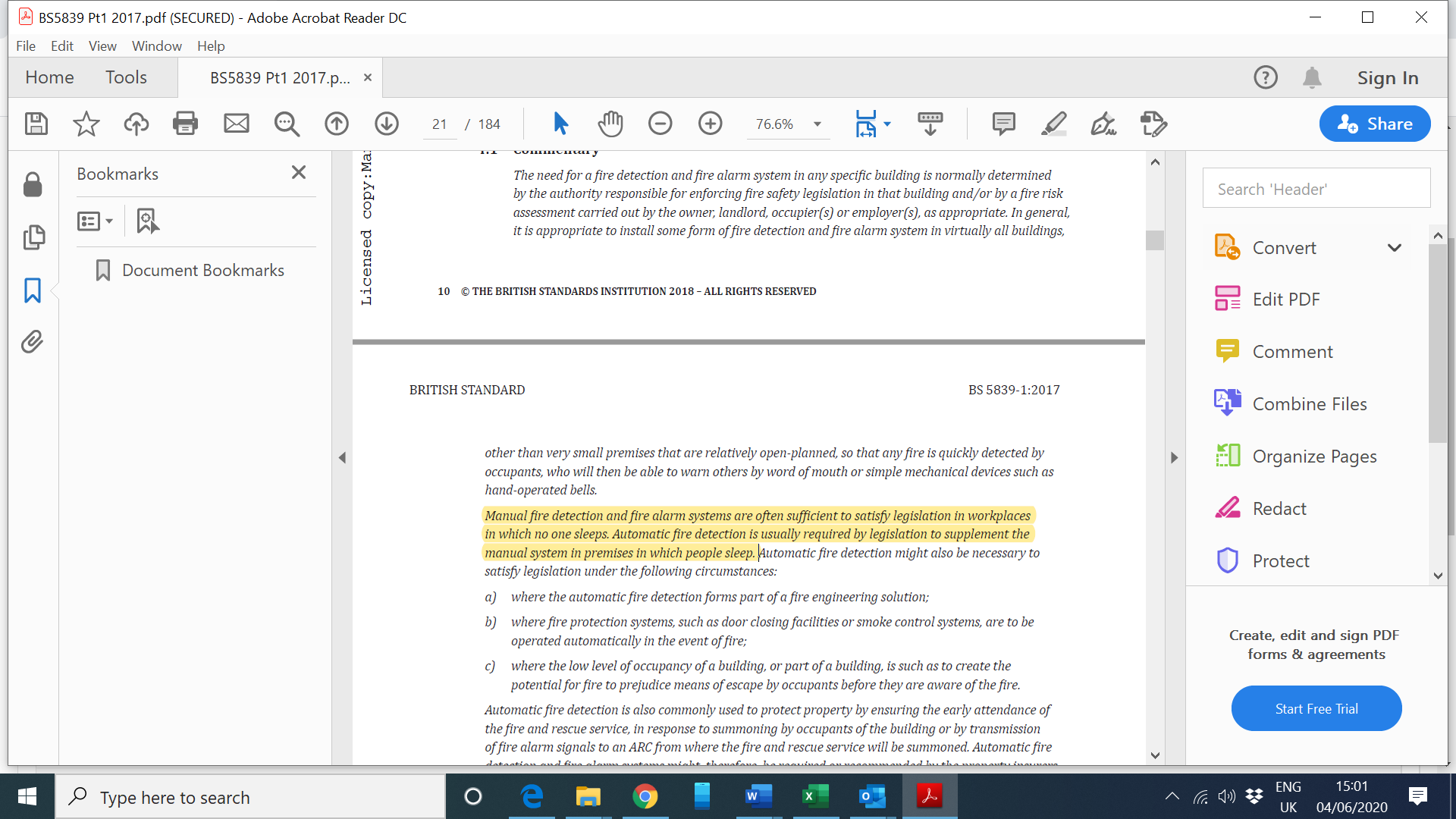Click the security lock icon in left sidebar
This screenshot has width=1456, height=819.
click(33, 184)
